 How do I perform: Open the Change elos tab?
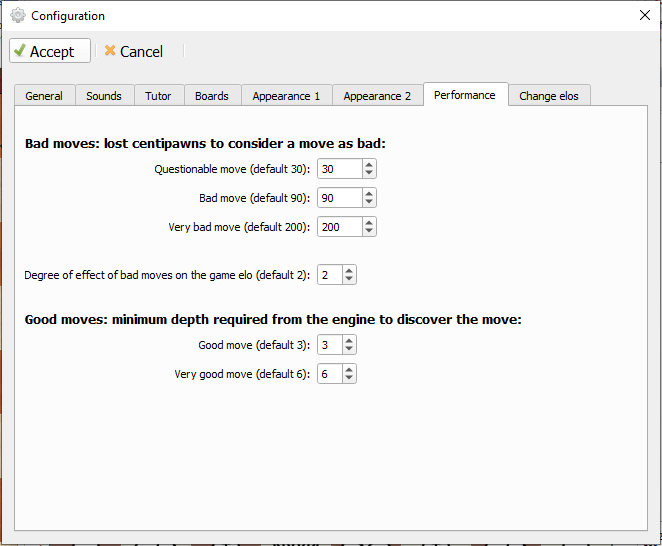(x=549, y=96)
